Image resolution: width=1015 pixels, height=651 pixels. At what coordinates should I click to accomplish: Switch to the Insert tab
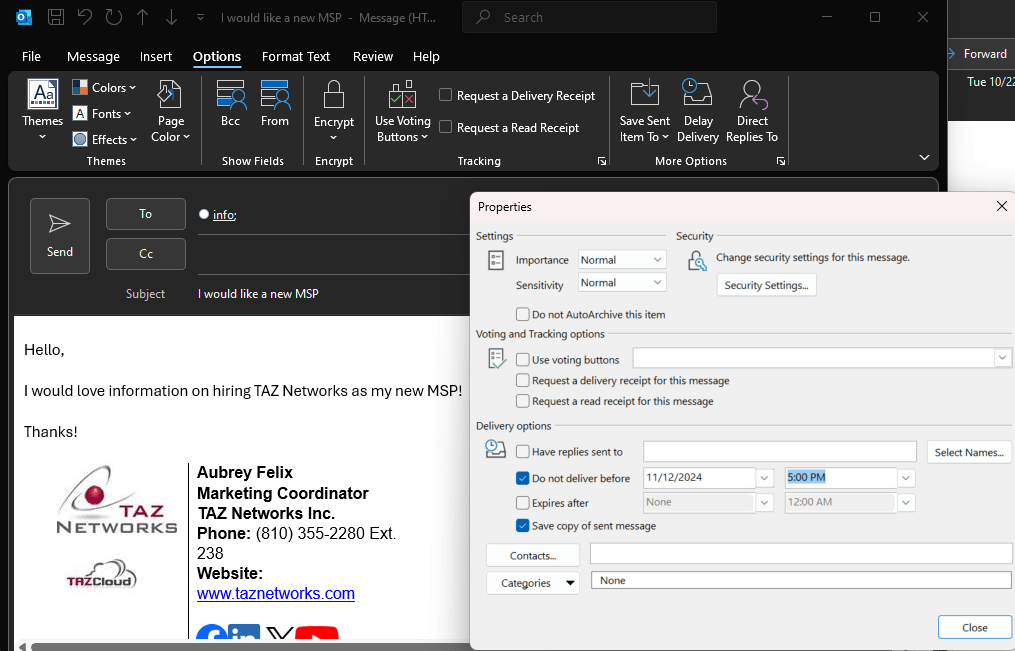[x=156, y=56]
